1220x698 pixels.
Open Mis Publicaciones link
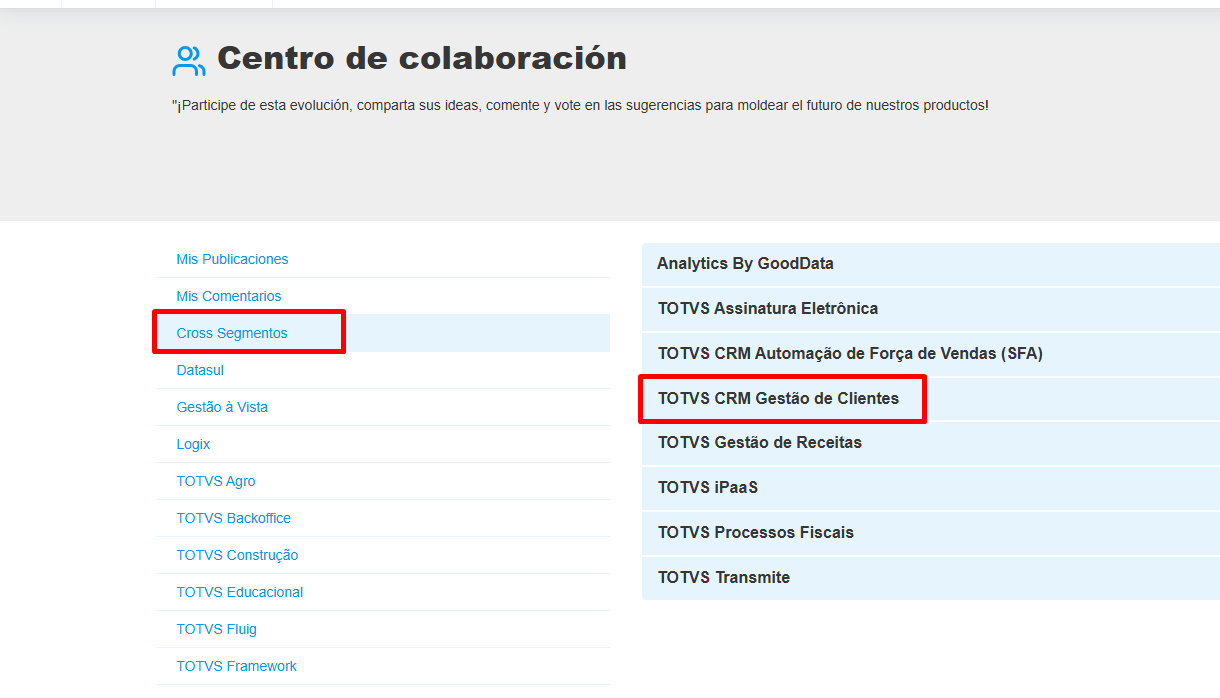[x=232, y=259]
